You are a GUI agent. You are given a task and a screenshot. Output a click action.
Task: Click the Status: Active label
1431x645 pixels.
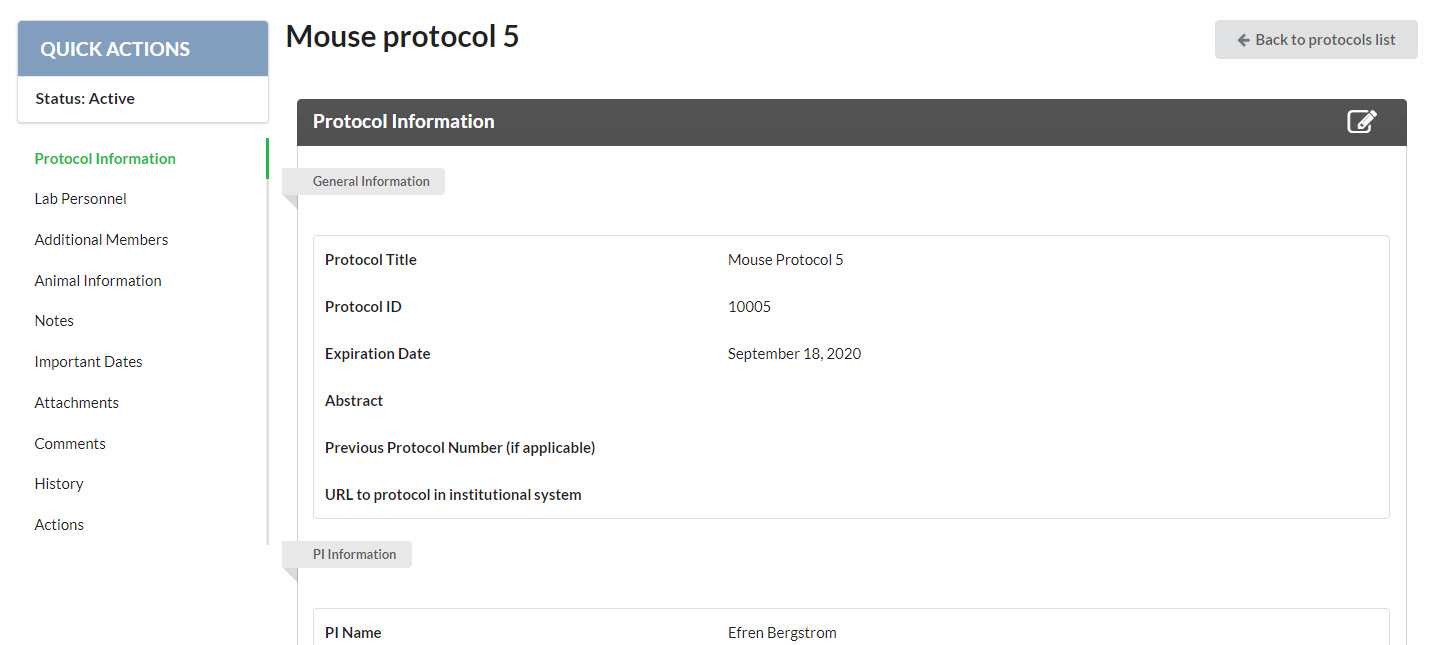pos(85,99)
